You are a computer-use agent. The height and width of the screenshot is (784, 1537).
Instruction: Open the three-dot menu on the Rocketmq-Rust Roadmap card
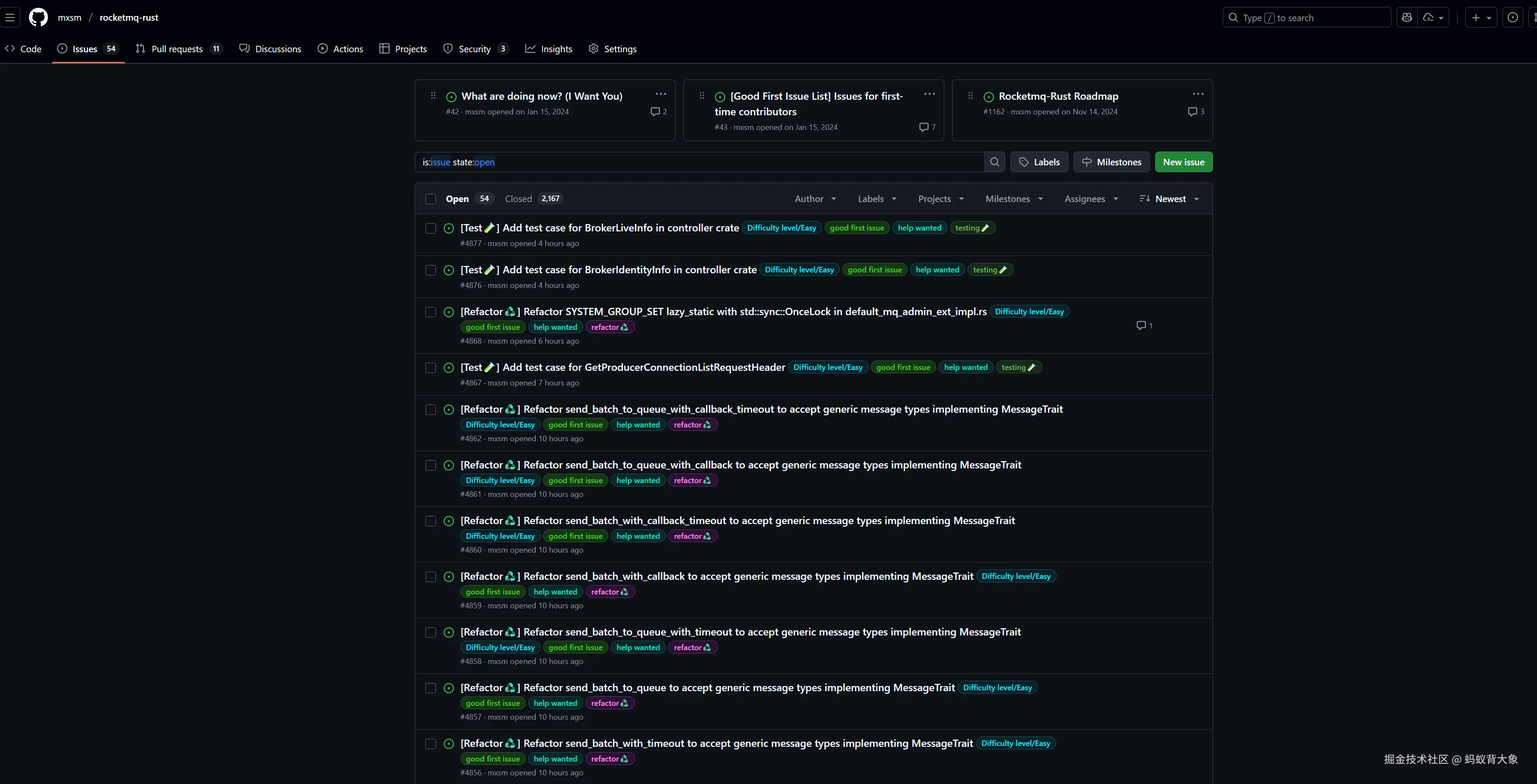pyautogui.click(x=1197, y=94)
